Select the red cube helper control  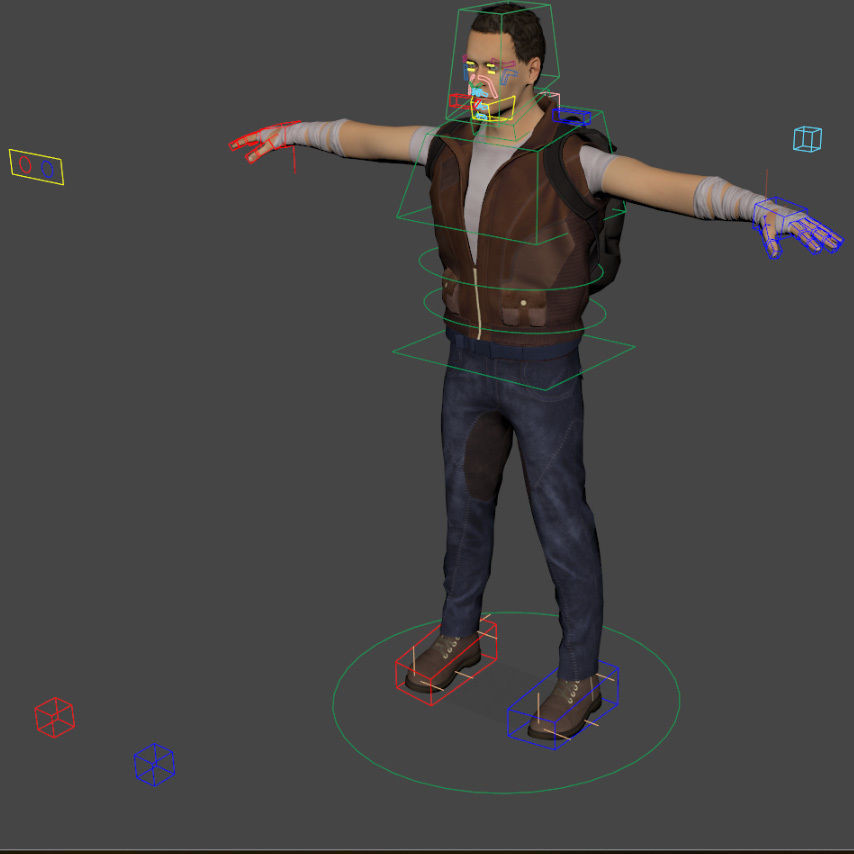[54, 717]
